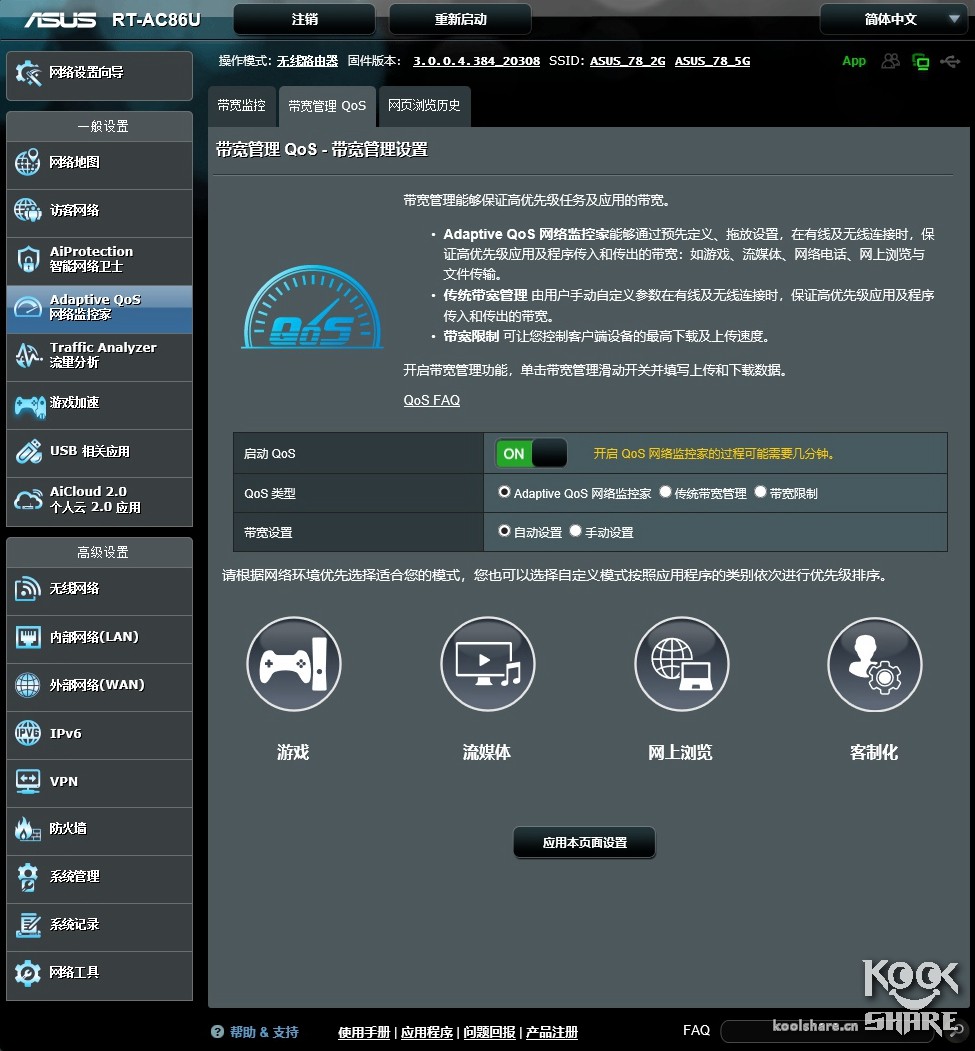
Task: Select 手动设置 bandwidth radio
Action: click(576, 531)
